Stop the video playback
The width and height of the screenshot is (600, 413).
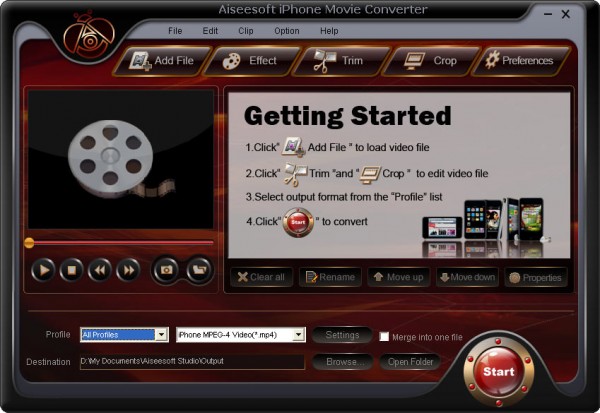(x=72, y=270)
